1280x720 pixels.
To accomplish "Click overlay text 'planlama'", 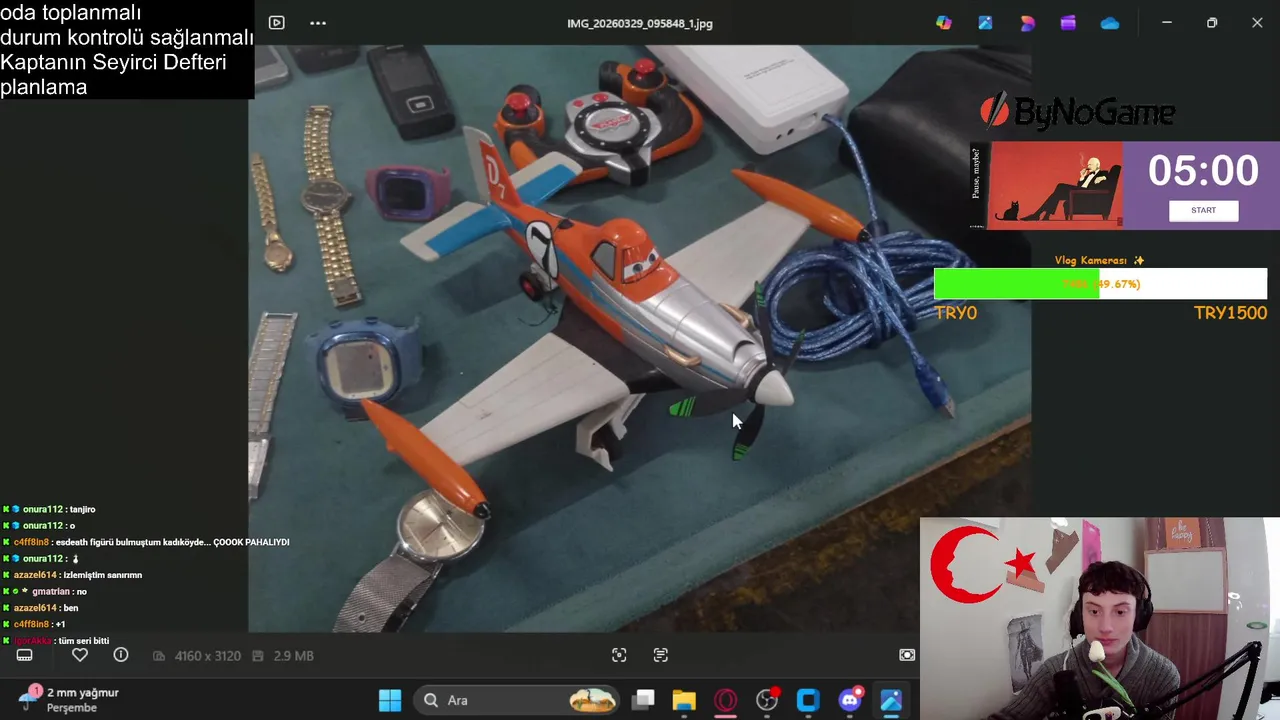I will click(44, 87).
